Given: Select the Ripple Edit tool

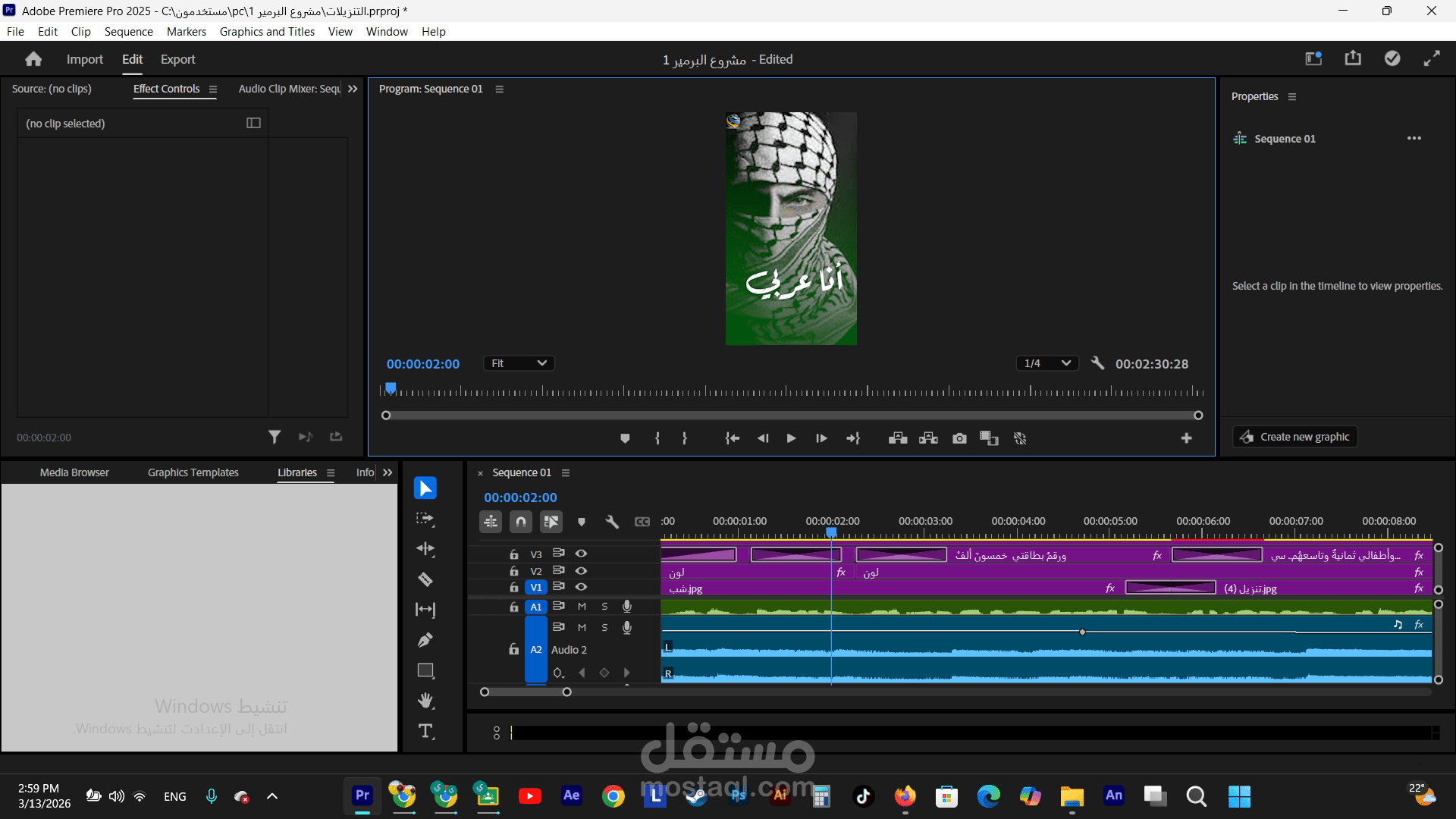Looking at the screenshot, I should click(x=425, y=549).
